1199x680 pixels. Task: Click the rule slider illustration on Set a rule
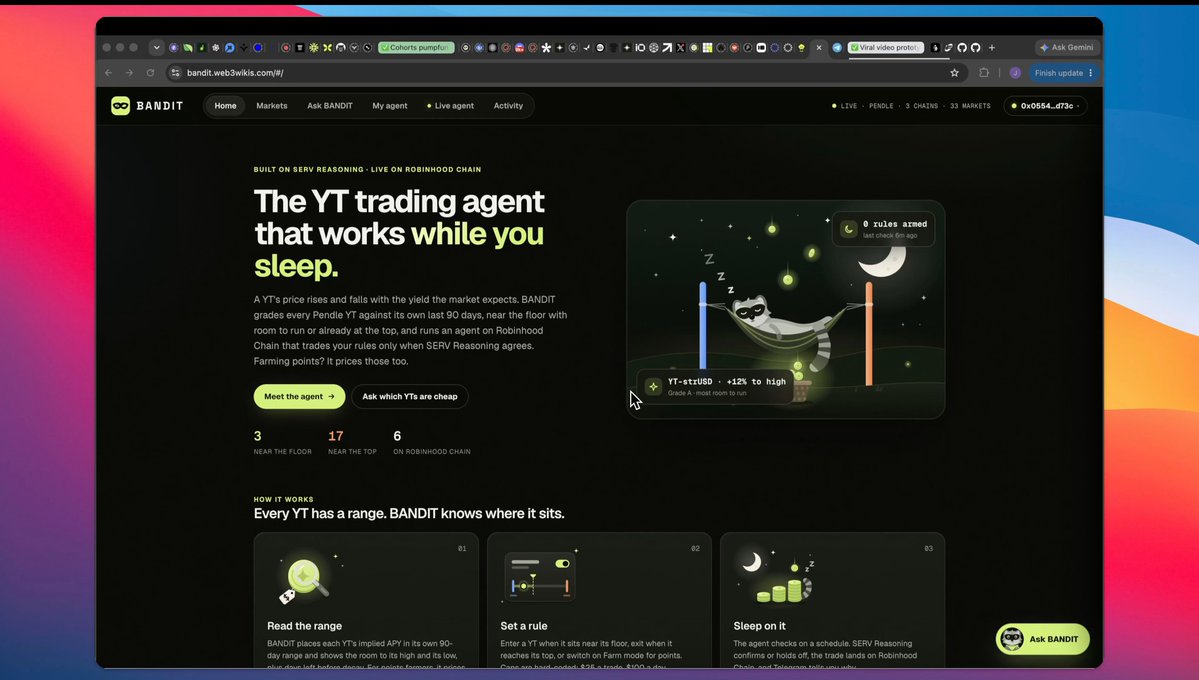540,578
